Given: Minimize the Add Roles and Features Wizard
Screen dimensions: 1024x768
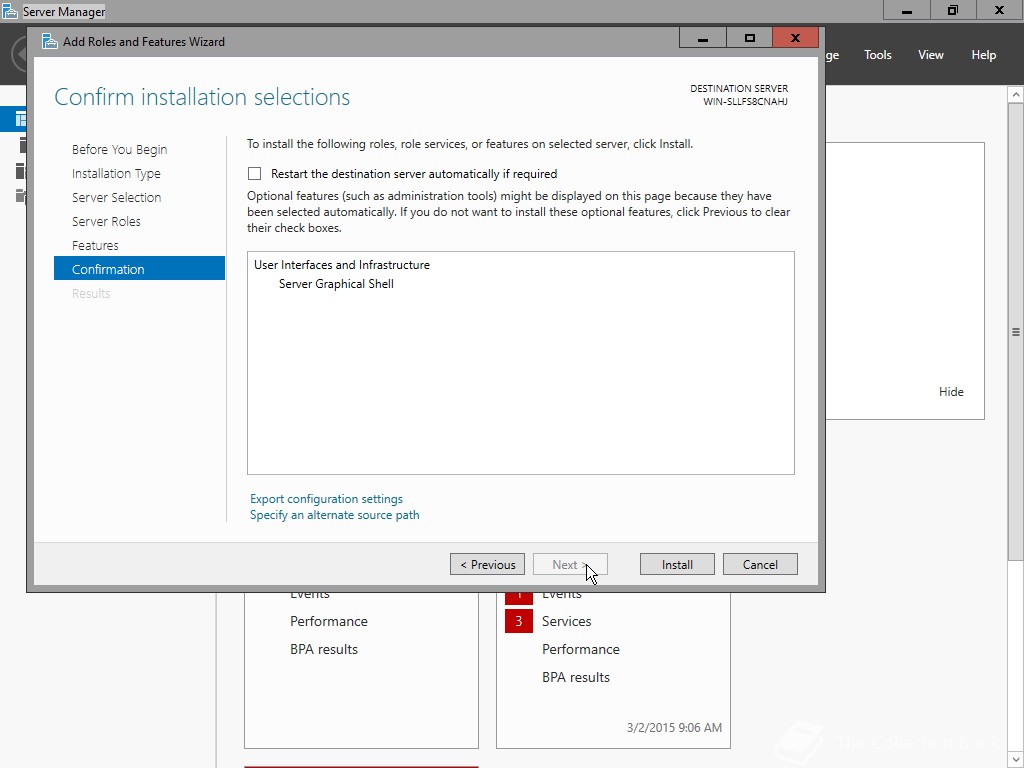Looking at the screenshot, I should click(703, 38).
